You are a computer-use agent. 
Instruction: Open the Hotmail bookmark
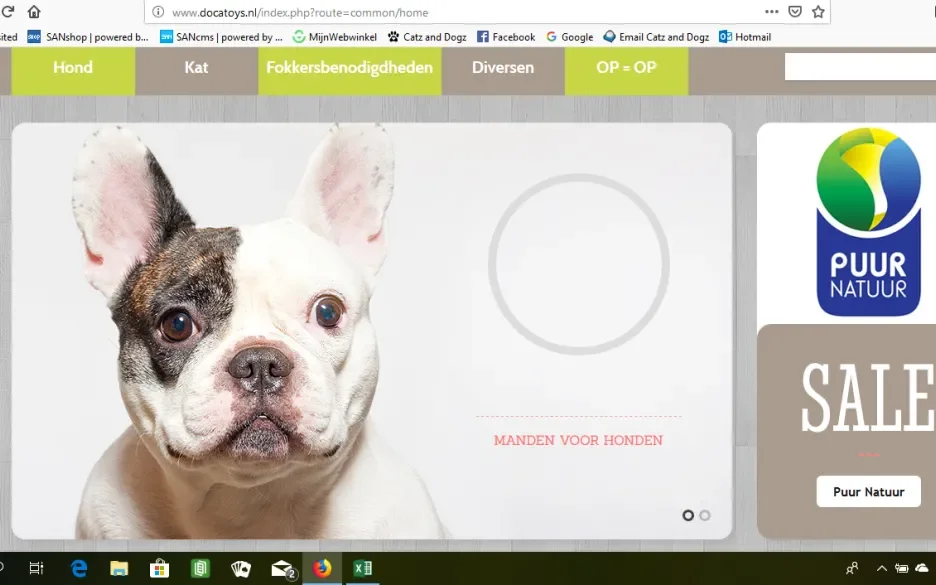point(745,37)
